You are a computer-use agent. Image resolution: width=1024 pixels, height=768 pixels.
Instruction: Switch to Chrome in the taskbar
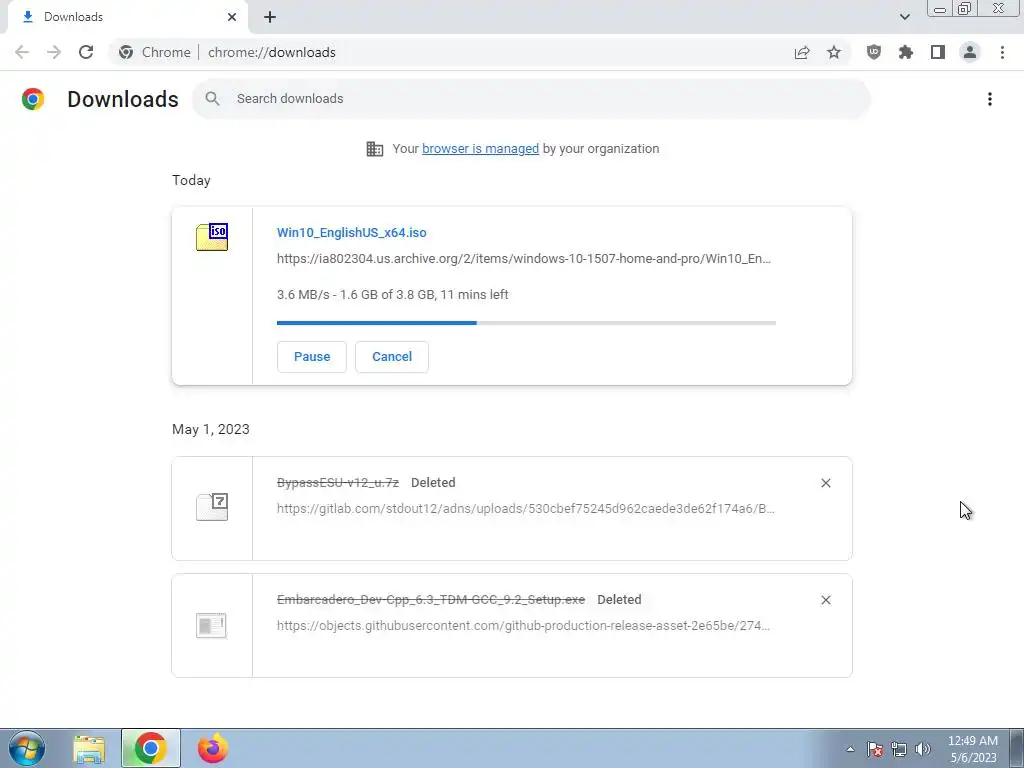pyautogui.click(x=150, y=748)
